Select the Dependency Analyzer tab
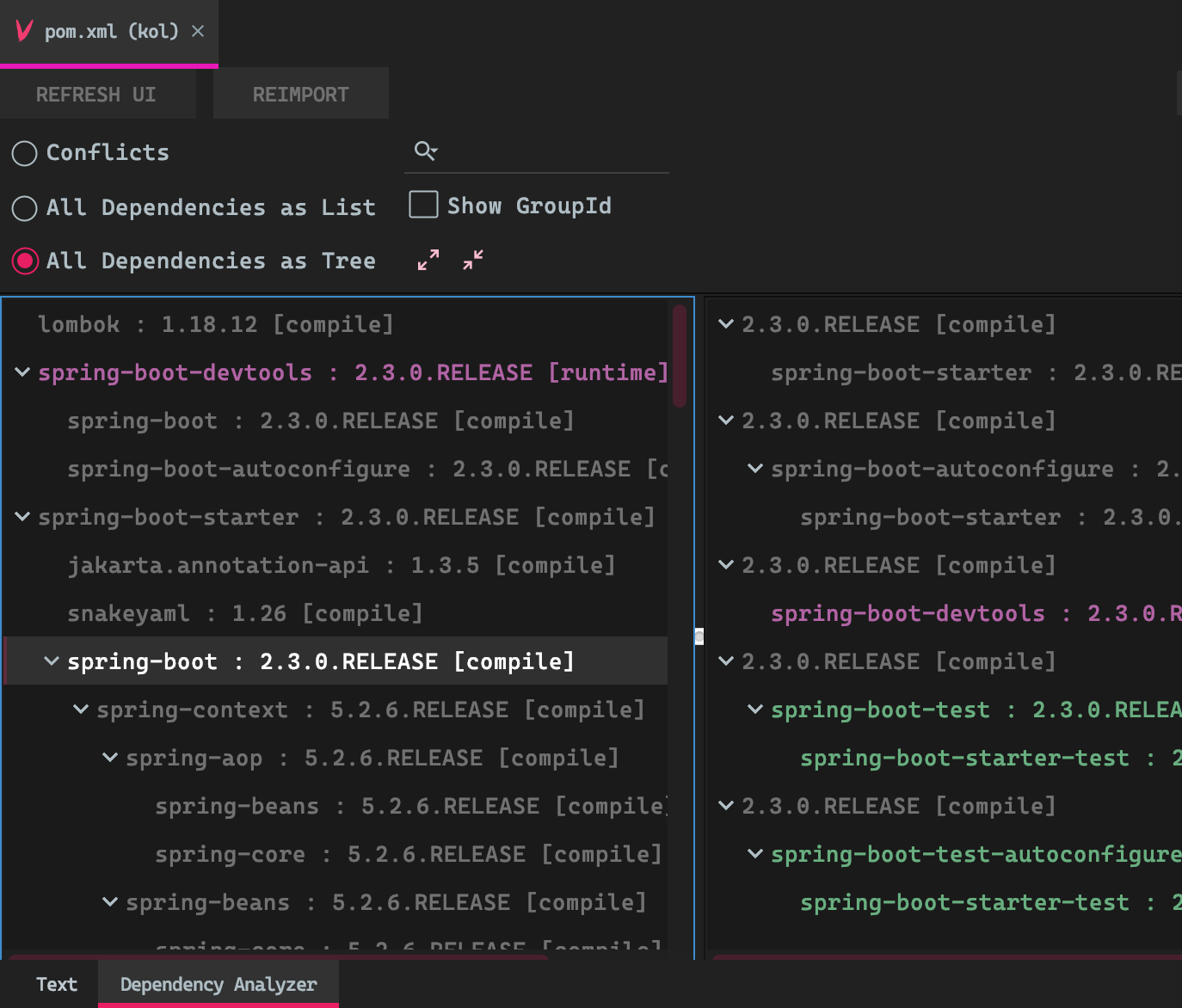Viewport: 1182px width, 1008px height. pyautogui.click(x=218, y=984)
